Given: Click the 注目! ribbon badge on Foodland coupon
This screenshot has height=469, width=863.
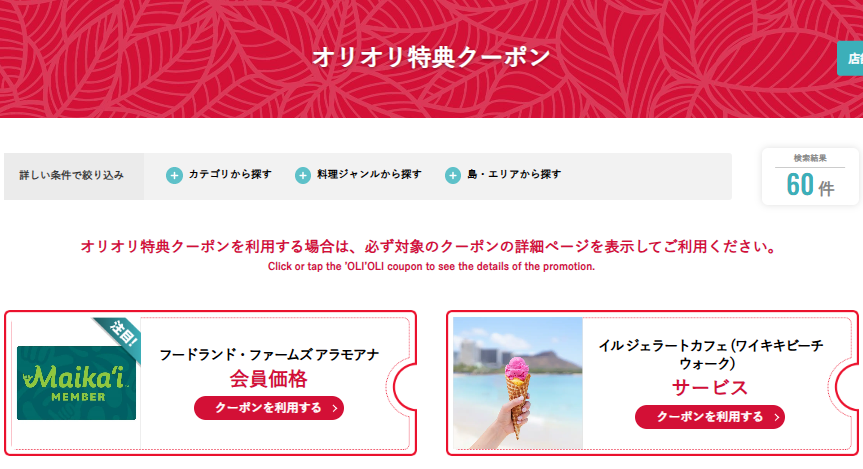Looking at the screenshot, I should tap(121, 336).
